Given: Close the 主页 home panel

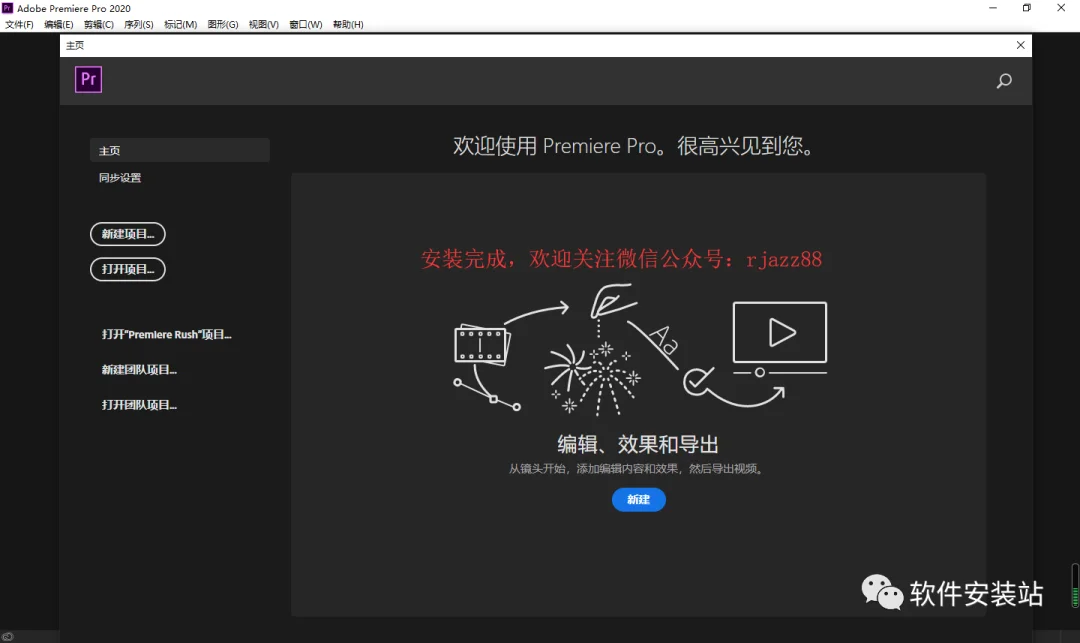Looking at the screenshot, I should [x=1020, y=45].
